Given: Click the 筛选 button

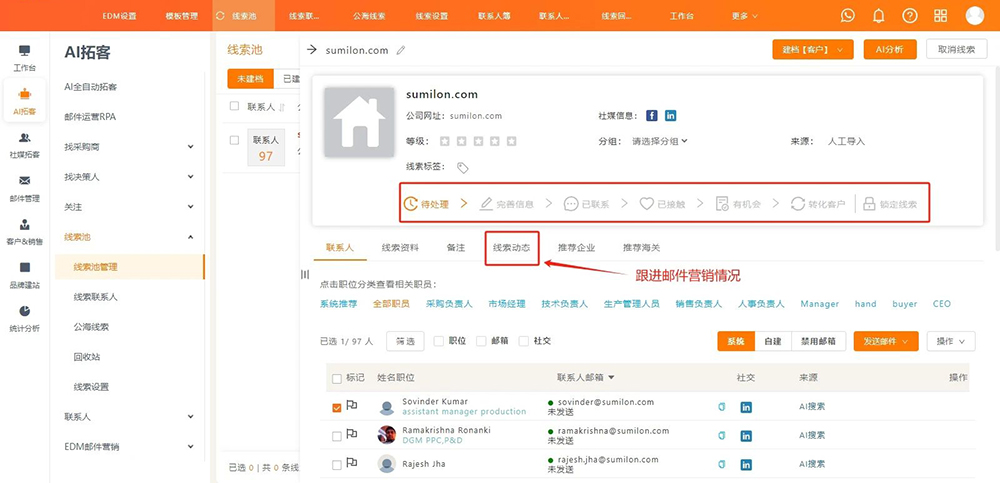Looking at the screenshot, I should coord(405,341).
